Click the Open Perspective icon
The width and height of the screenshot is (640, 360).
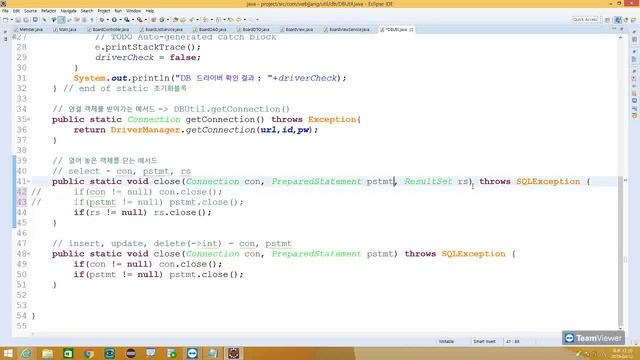pos(608,20)
